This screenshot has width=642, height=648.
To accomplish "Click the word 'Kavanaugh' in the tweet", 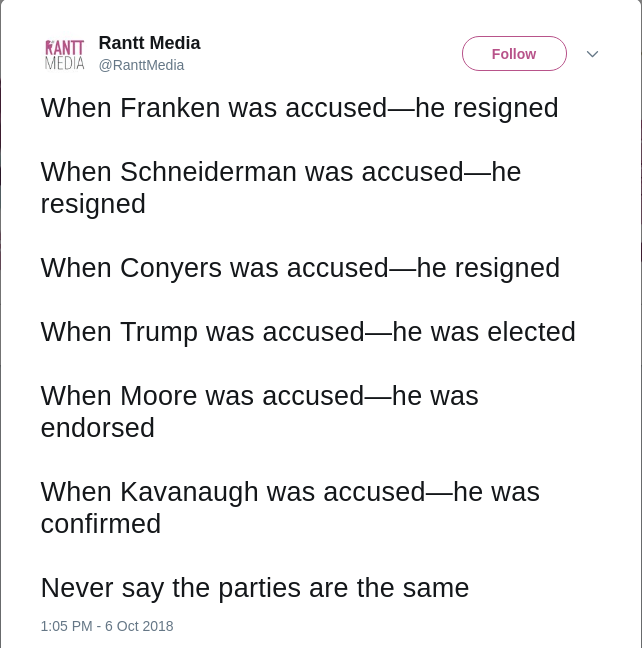I will (189, 492).
